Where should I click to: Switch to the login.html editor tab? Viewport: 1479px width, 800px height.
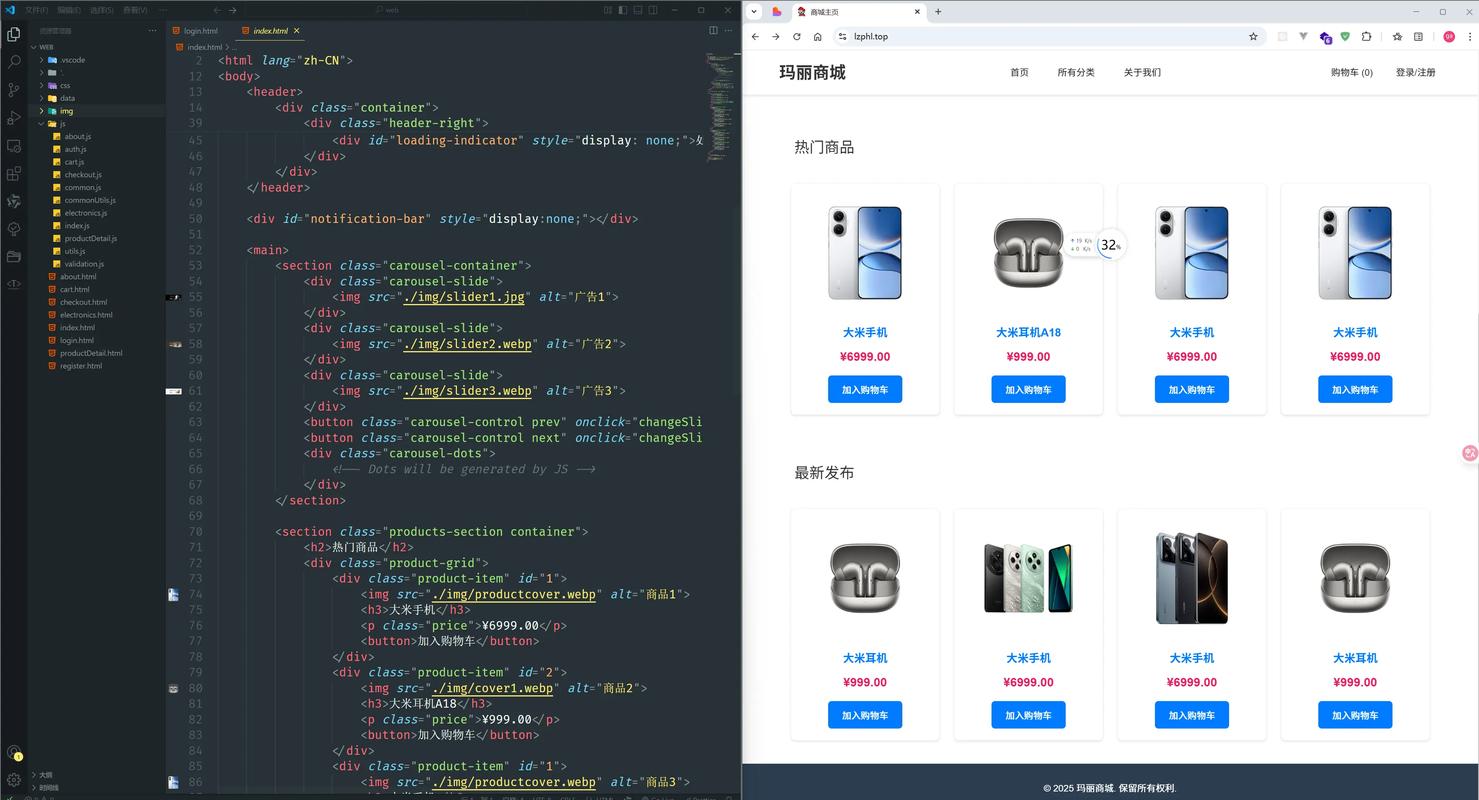pyautogui.click(x=198, y=30)
